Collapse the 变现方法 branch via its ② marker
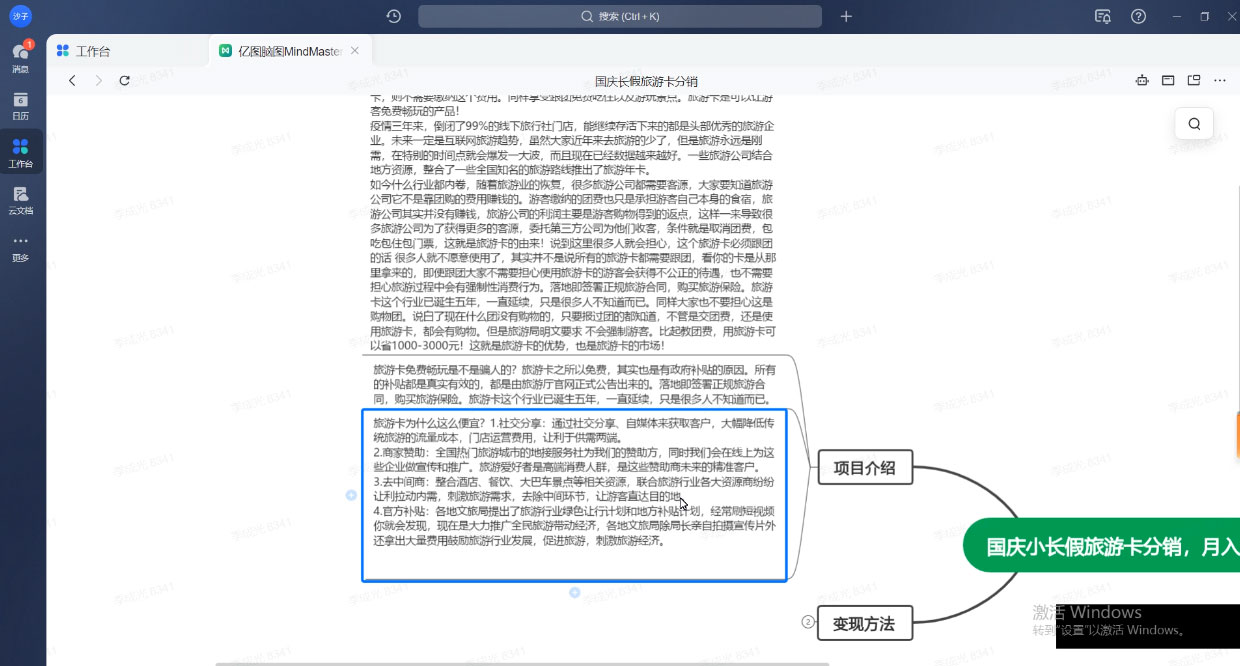 point(807,622)
